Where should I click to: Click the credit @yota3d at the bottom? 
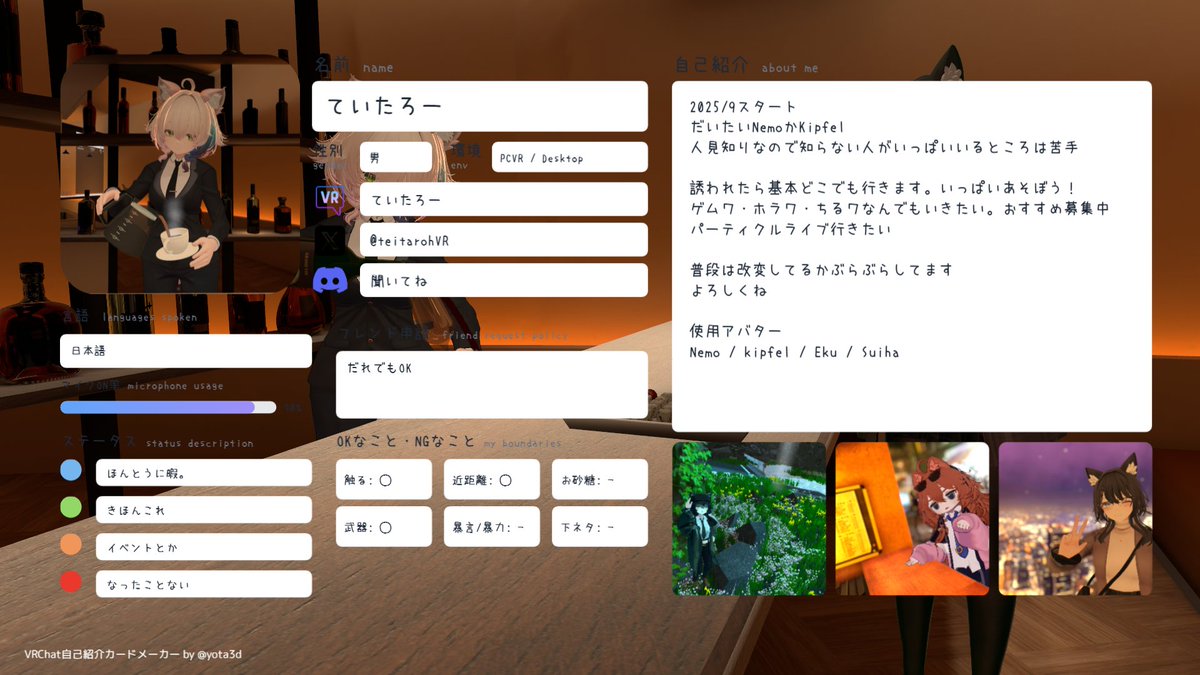(x=220, y=654)
